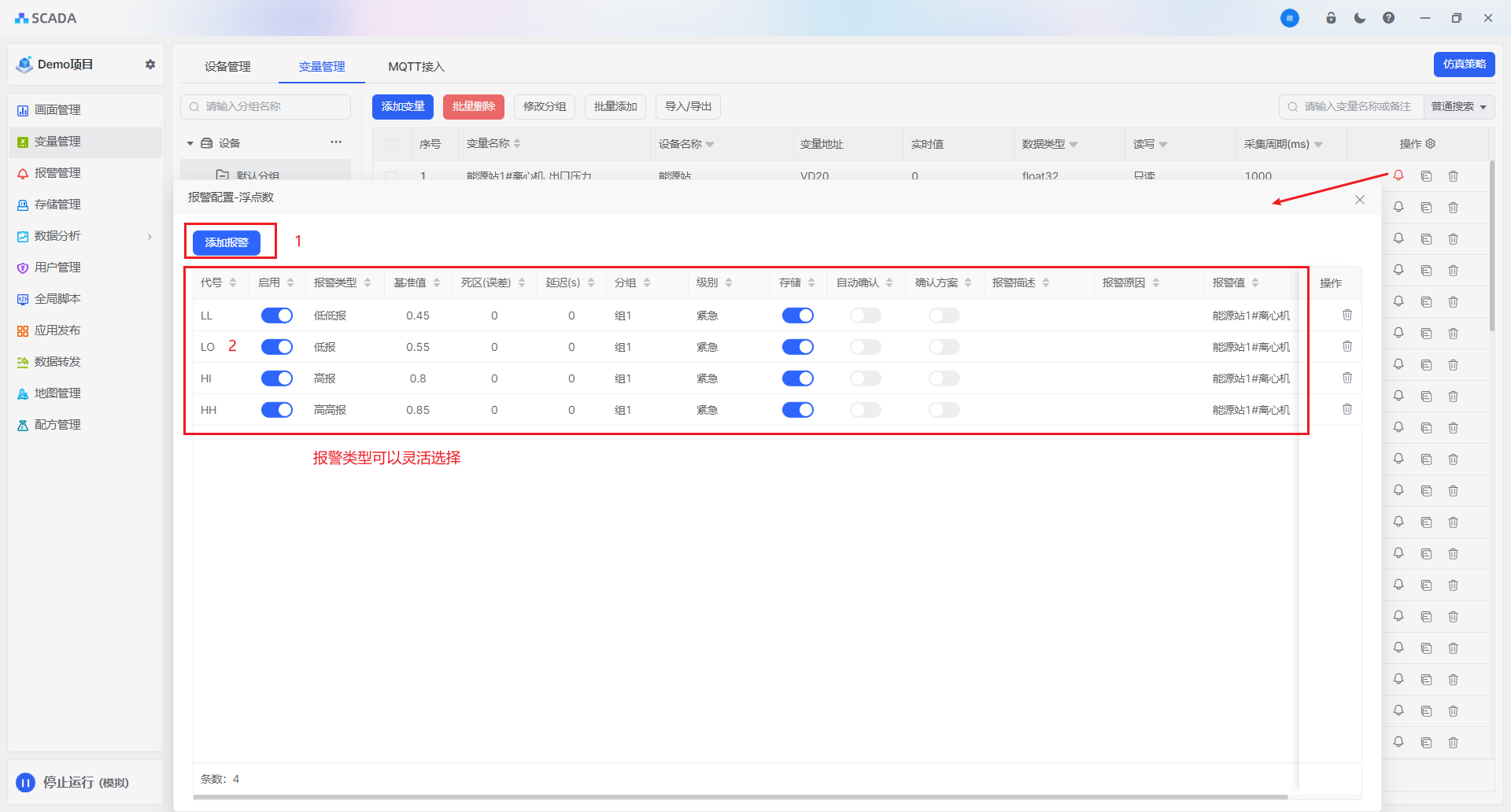This screenshot has height=812, width=1511.
Task: Click the group name search input field
Action: click(x=268, y=107)
